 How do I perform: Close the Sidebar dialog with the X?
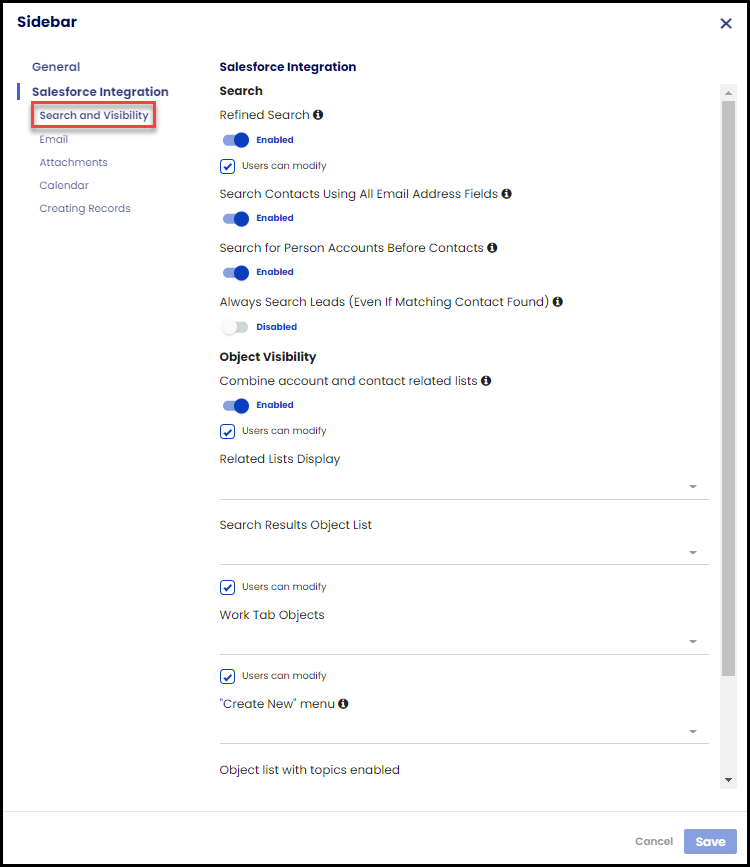coord(726,23)
